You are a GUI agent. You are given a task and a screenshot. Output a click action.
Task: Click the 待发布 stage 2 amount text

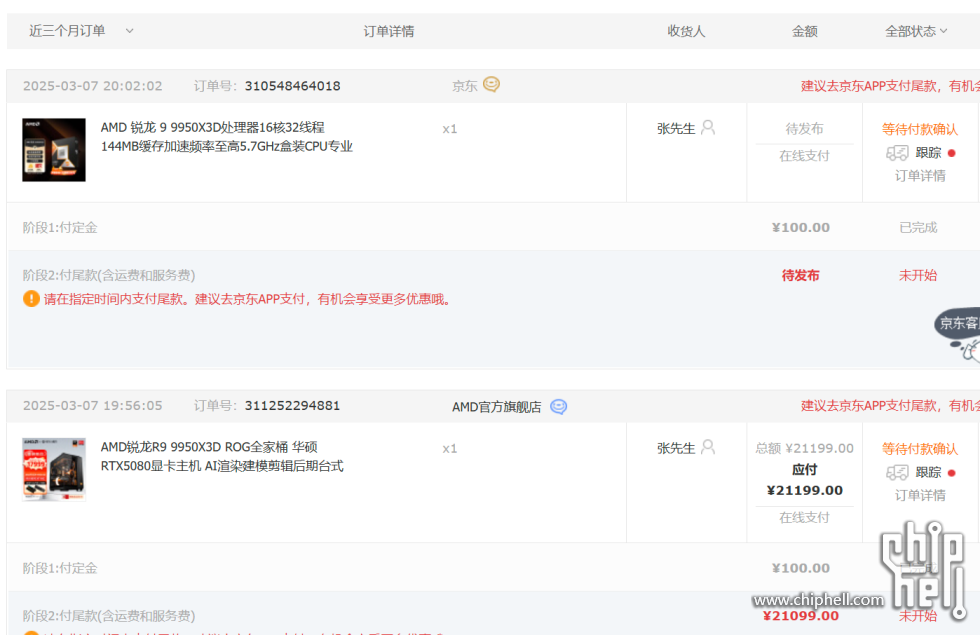[x=800, y=276]
